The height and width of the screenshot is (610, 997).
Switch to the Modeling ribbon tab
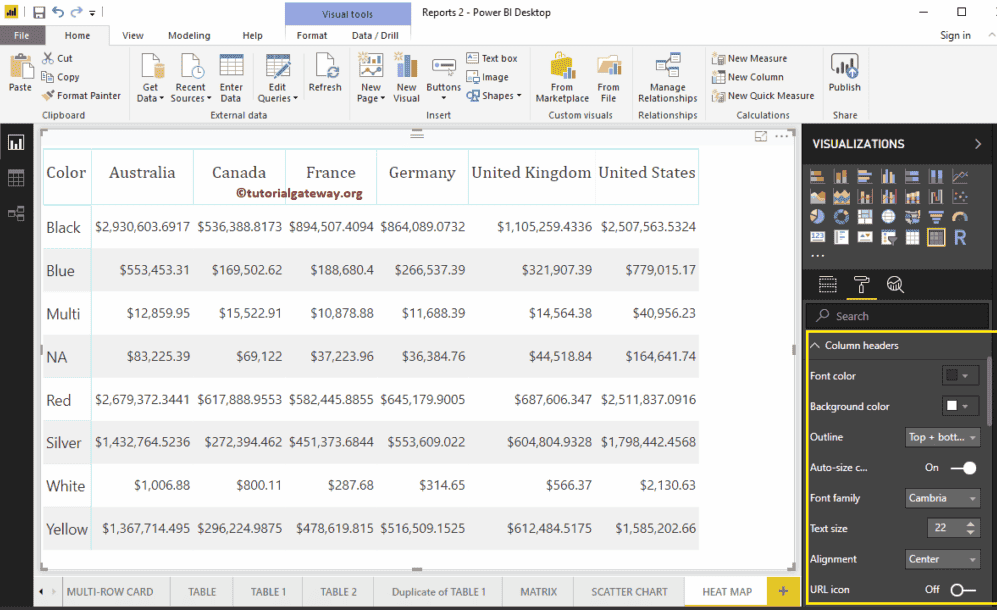point(189,33)
